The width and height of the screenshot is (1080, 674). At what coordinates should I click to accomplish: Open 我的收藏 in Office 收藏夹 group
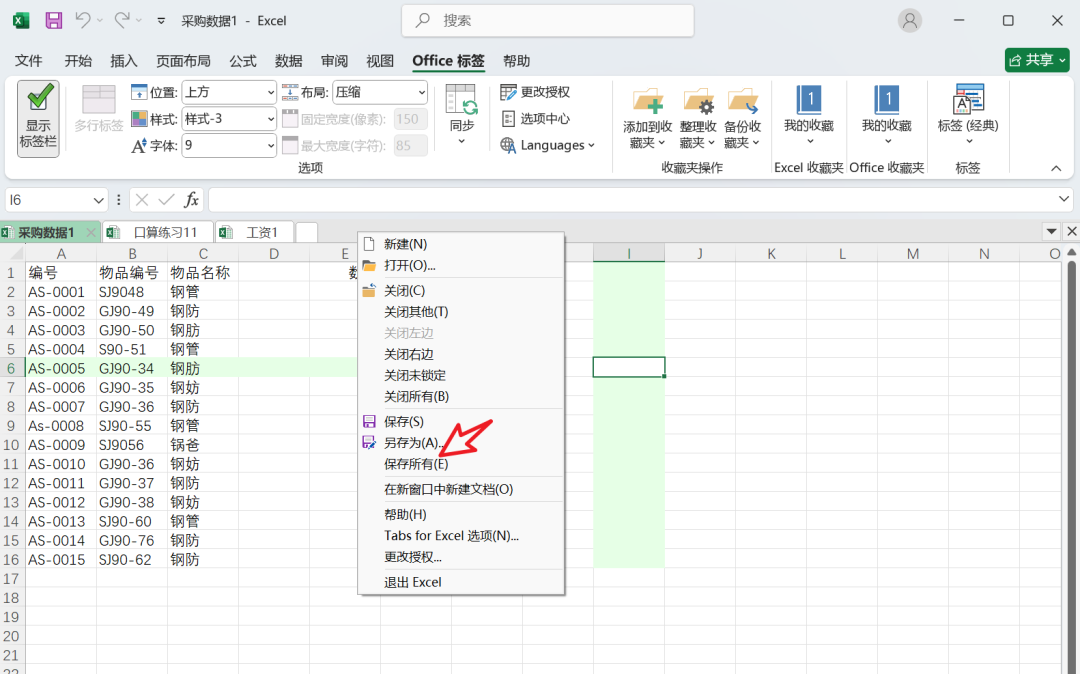pyautogui.click(x=886, y=115)
